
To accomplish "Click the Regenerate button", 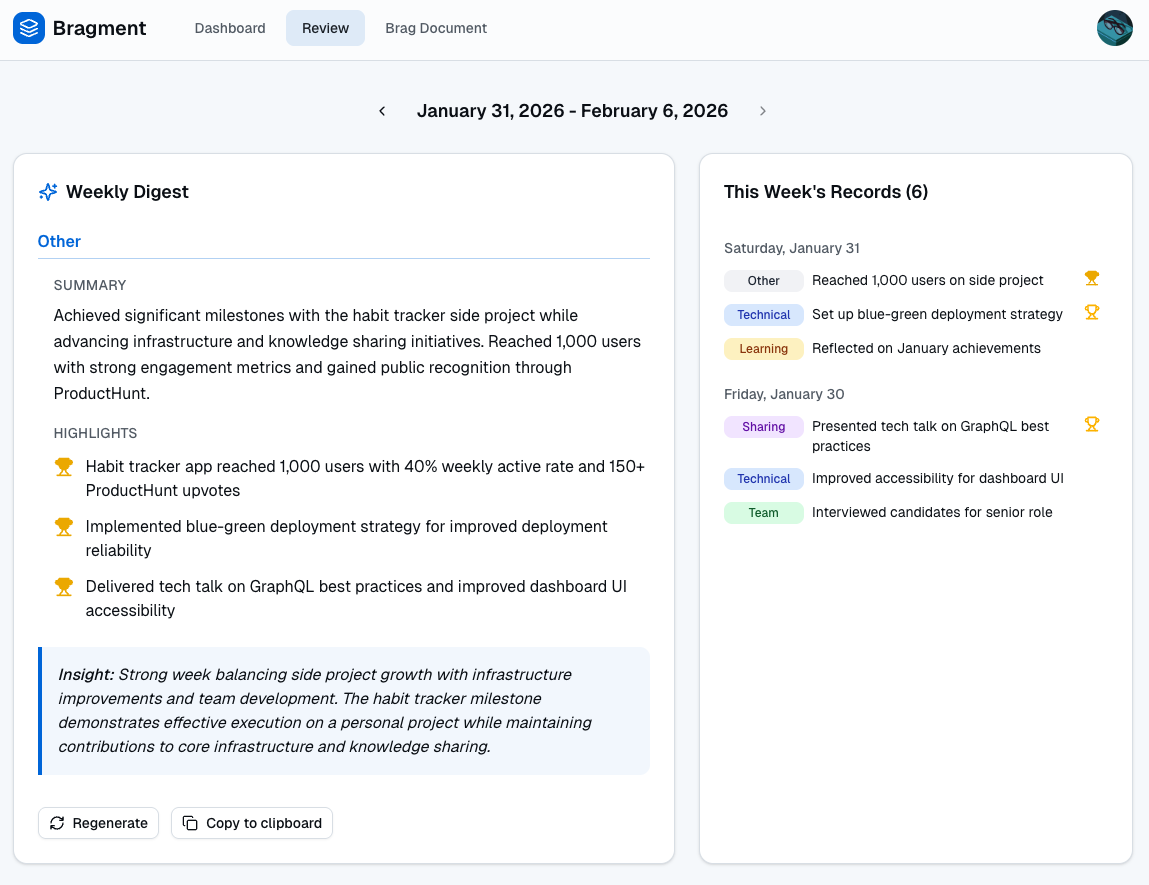I will pos(98,823).
